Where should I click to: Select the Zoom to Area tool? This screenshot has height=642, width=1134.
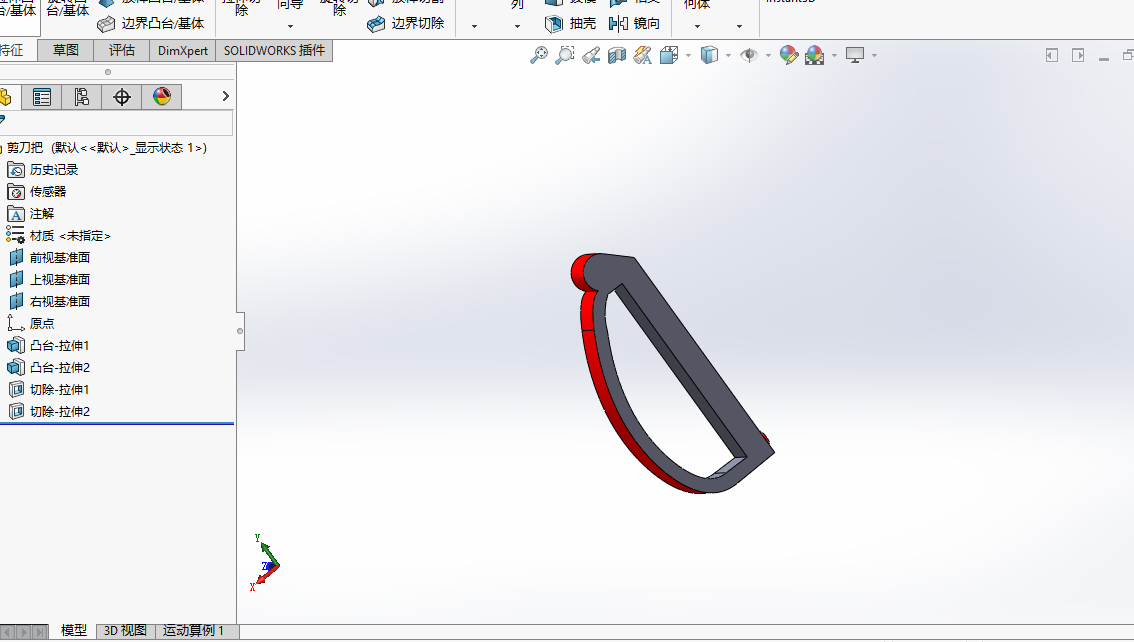coord(565,55)
